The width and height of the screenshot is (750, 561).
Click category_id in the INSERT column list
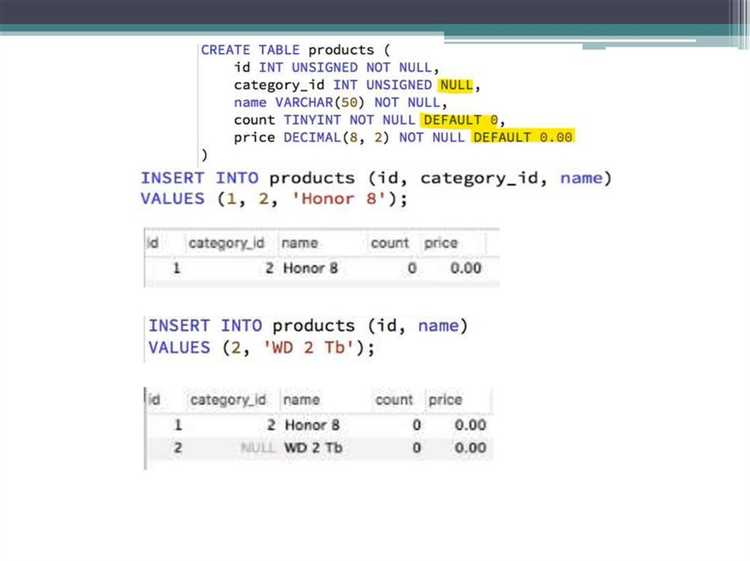(x=480, y=178)
